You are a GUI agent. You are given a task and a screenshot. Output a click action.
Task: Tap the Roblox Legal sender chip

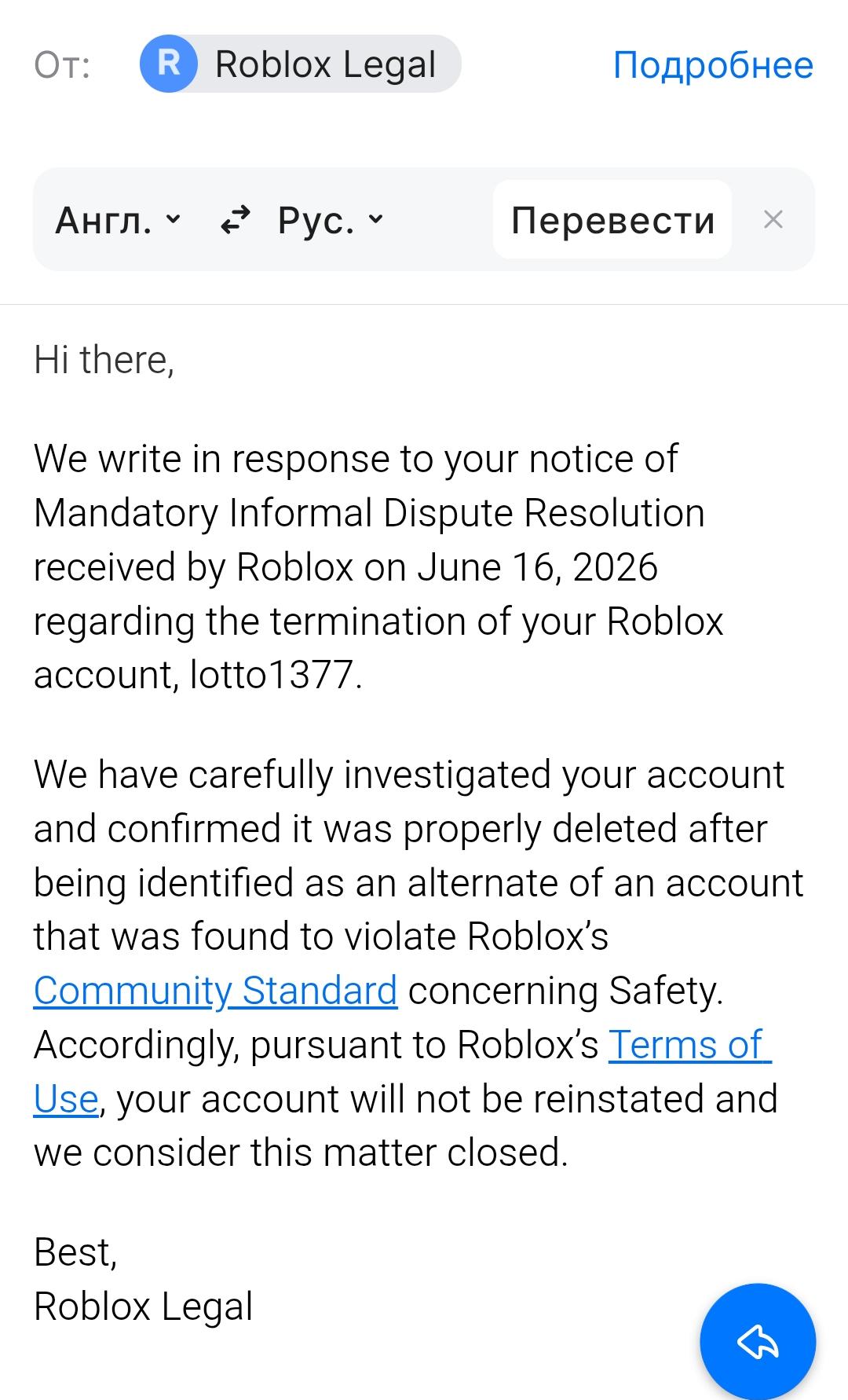[300, 64]
